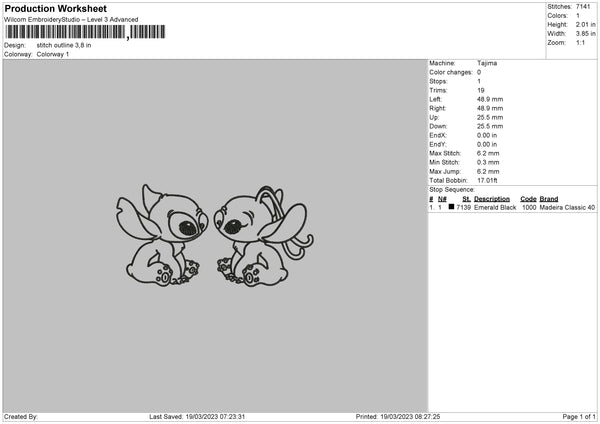Click the 'Created By:' footer label
The image size is (600, 424).
click(21, 417)
